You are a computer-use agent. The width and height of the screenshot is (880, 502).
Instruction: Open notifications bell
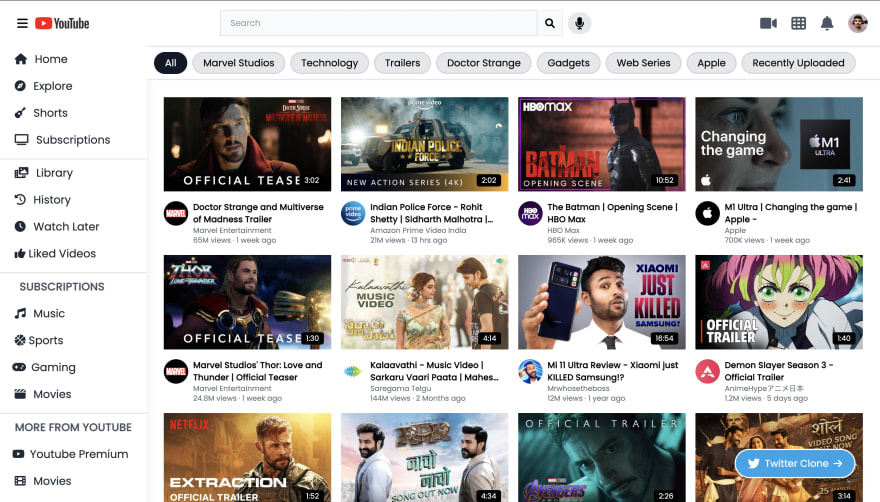[x=827, y=23]
